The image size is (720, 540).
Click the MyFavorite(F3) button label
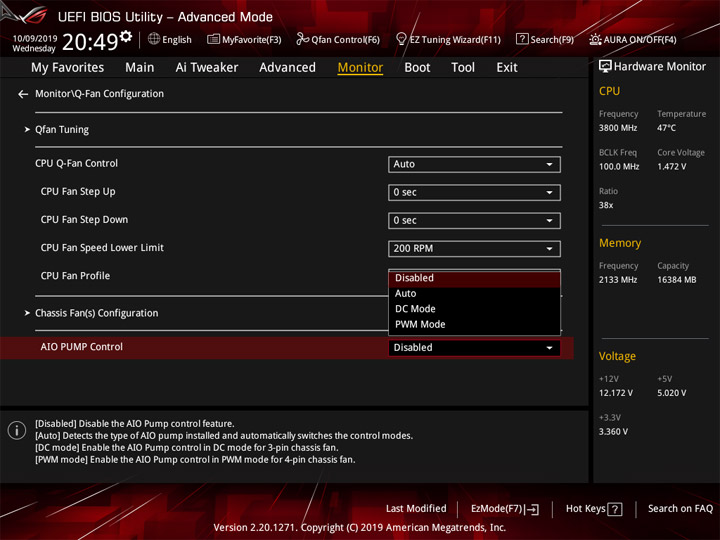coord(252,39)
